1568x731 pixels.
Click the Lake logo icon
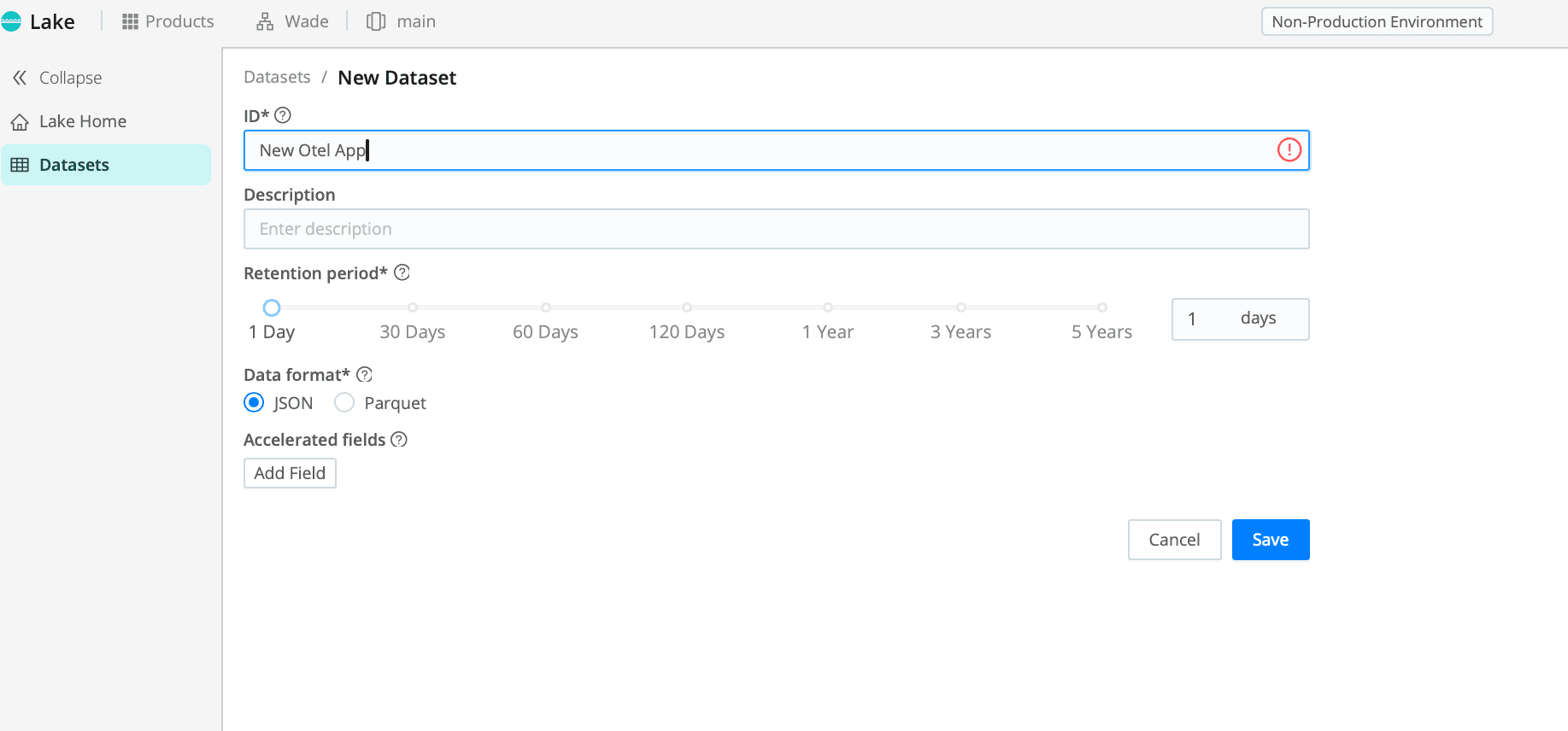point(11,22)
